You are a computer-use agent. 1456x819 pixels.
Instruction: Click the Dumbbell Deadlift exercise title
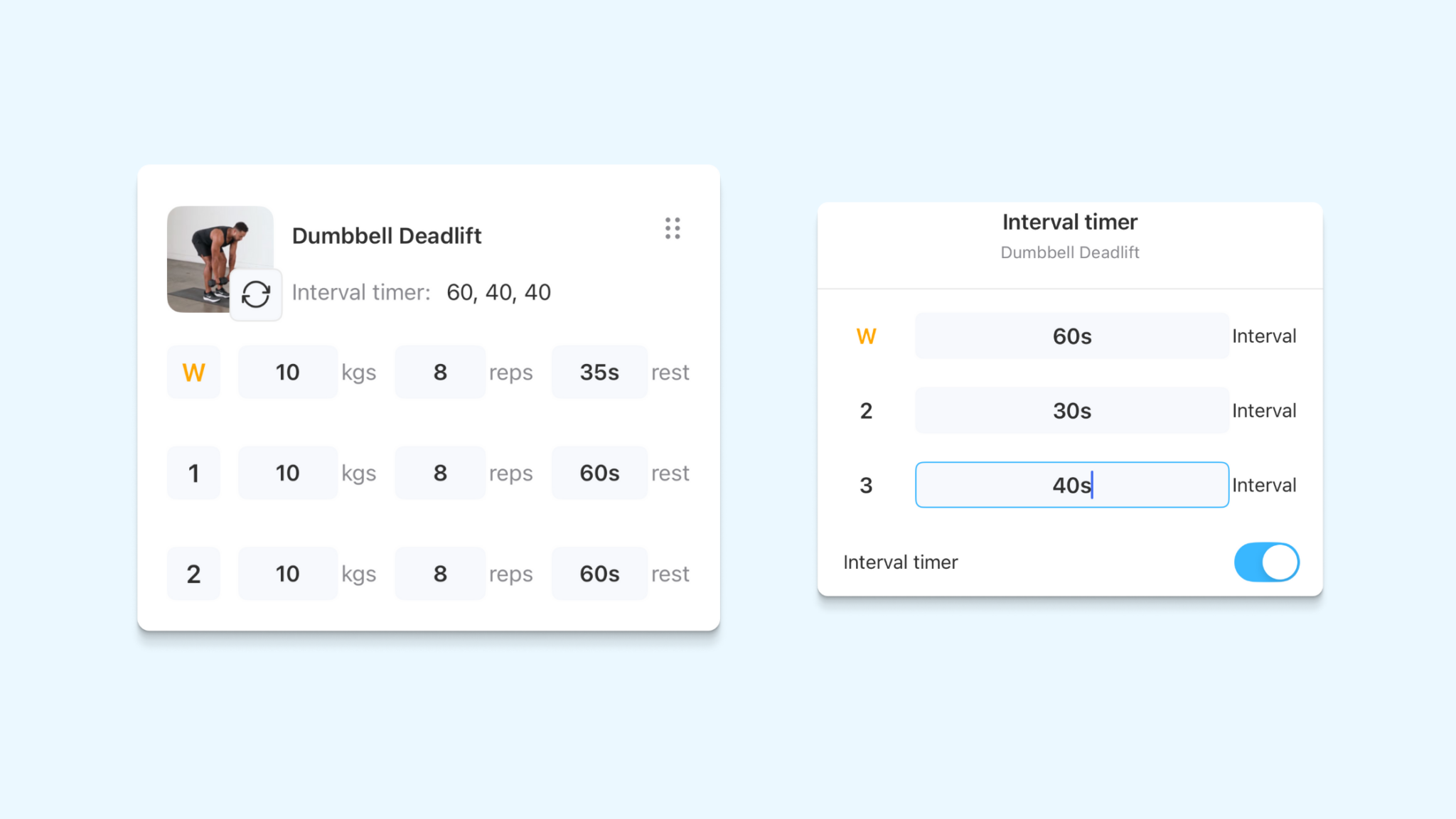click(387, 235)
